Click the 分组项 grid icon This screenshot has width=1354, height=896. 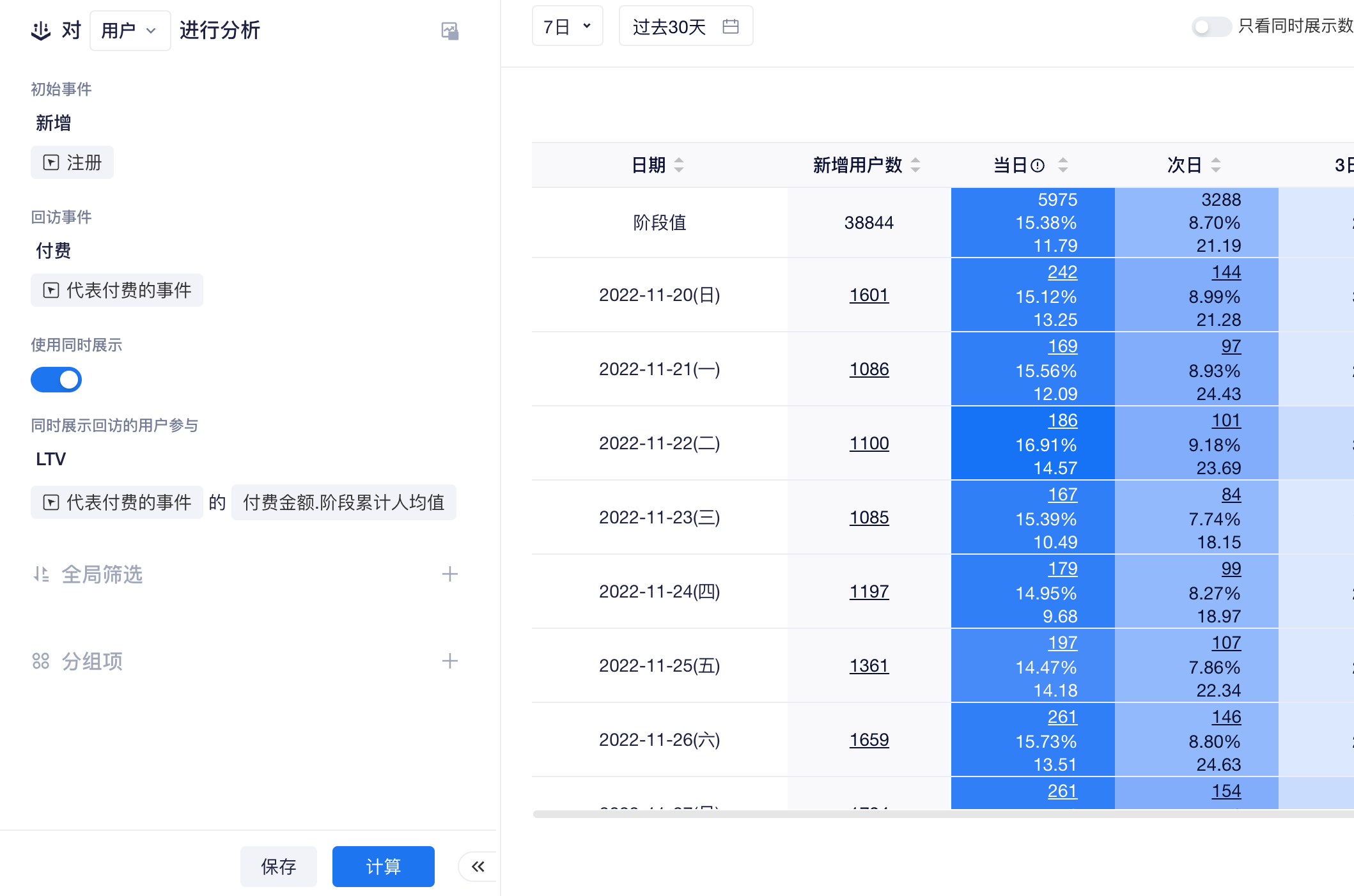(x=41, y=661)
